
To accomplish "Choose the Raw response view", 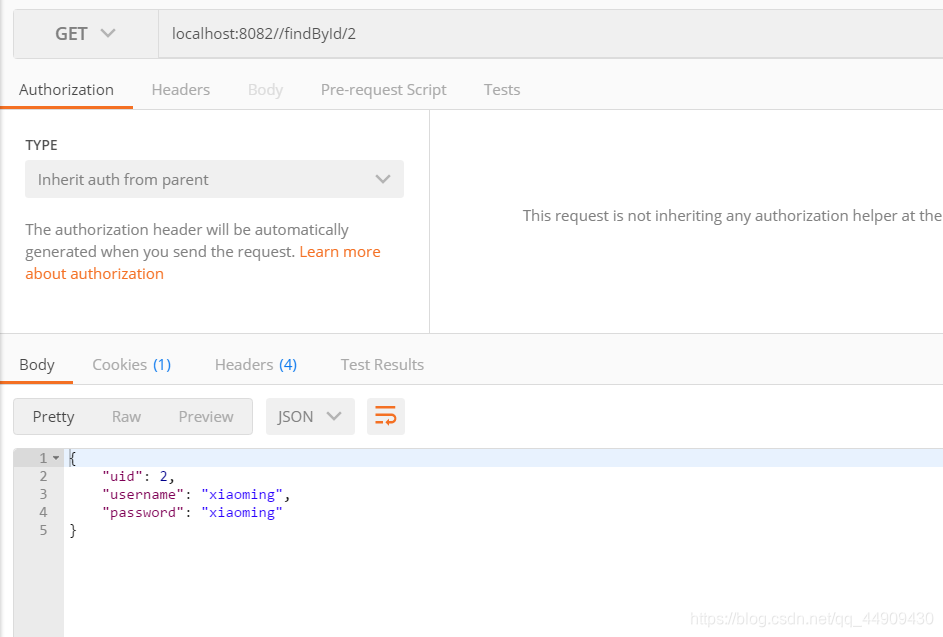I will pos(126,416).
